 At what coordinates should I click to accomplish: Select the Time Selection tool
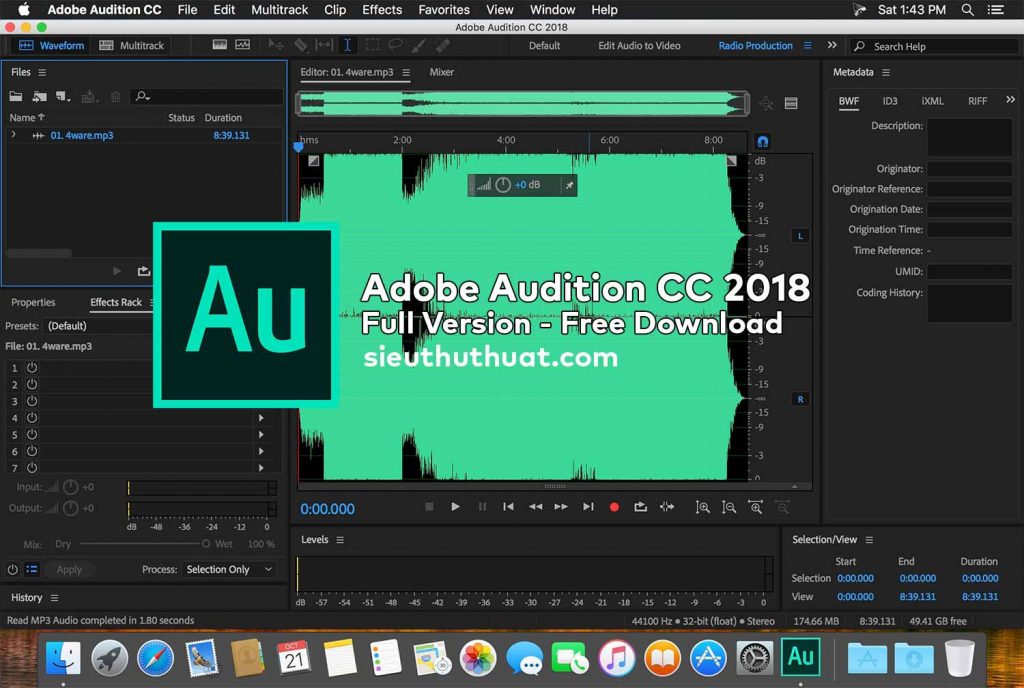pos(347,45)
